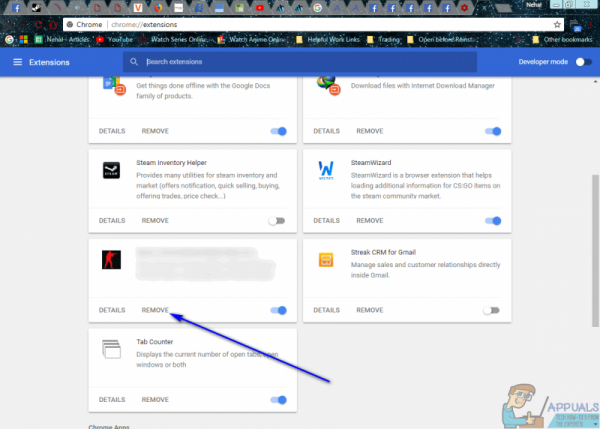Remove the SteamWizard extension
Image resolution: width=600 pixels, height=429 pixels.
[370, 220]
